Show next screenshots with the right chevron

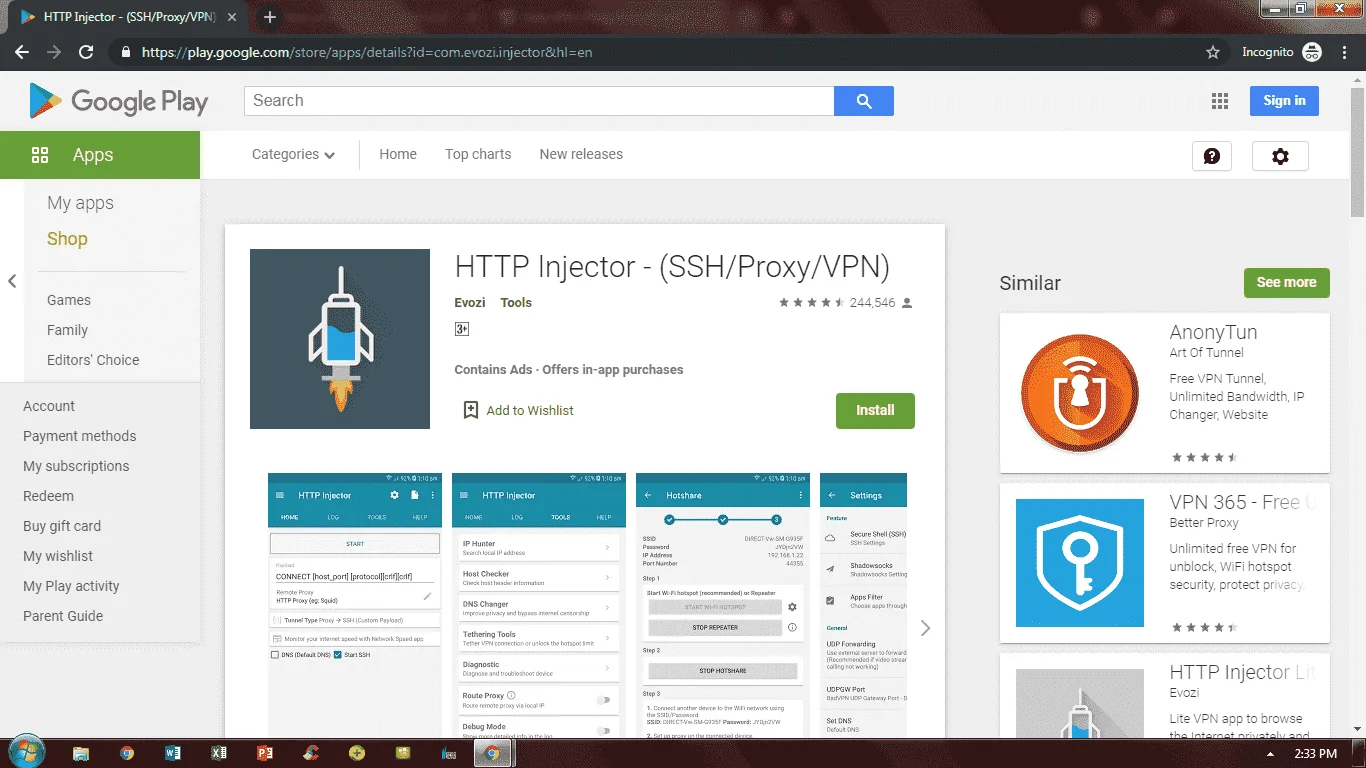pyautogui.click(x=925, y=628)
